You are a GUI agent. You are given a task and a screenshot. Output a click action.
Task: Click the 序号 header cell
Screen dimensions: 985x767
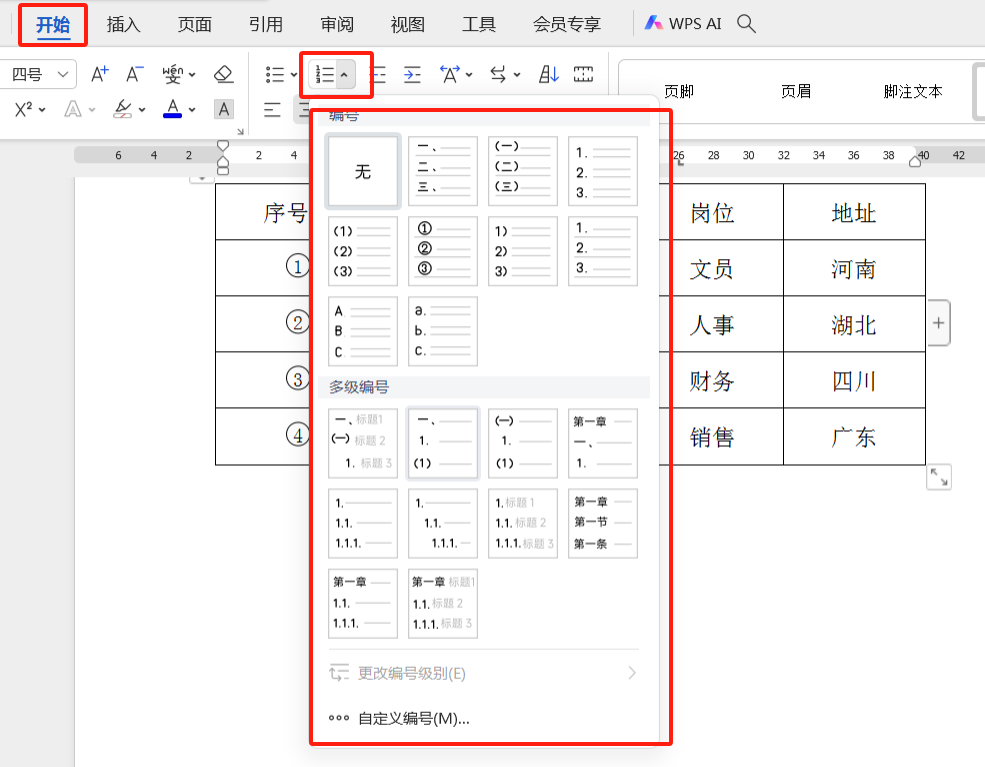[x=263, y=212]
